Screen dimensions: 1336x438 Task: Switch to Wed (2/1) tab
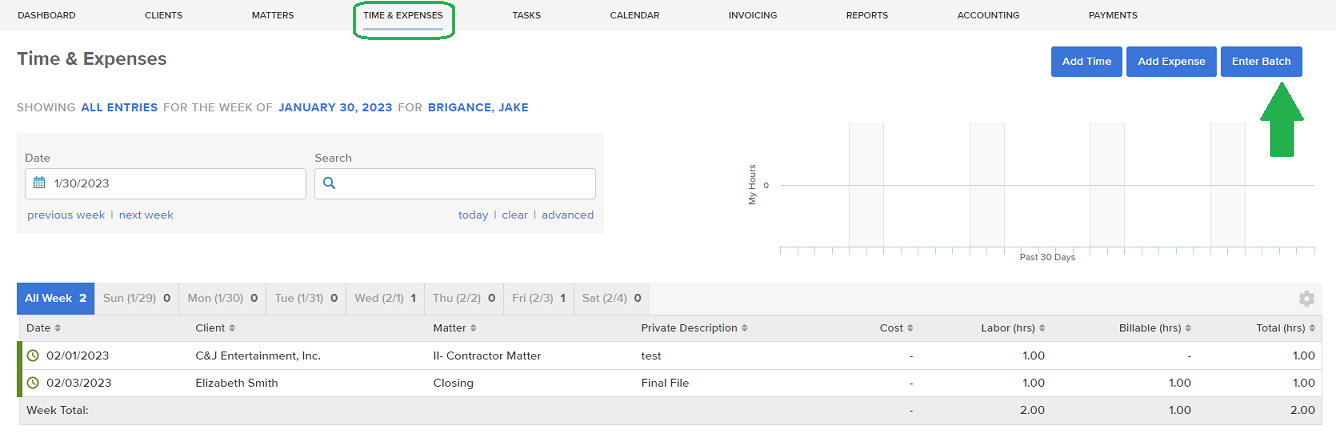click(385, 298)
